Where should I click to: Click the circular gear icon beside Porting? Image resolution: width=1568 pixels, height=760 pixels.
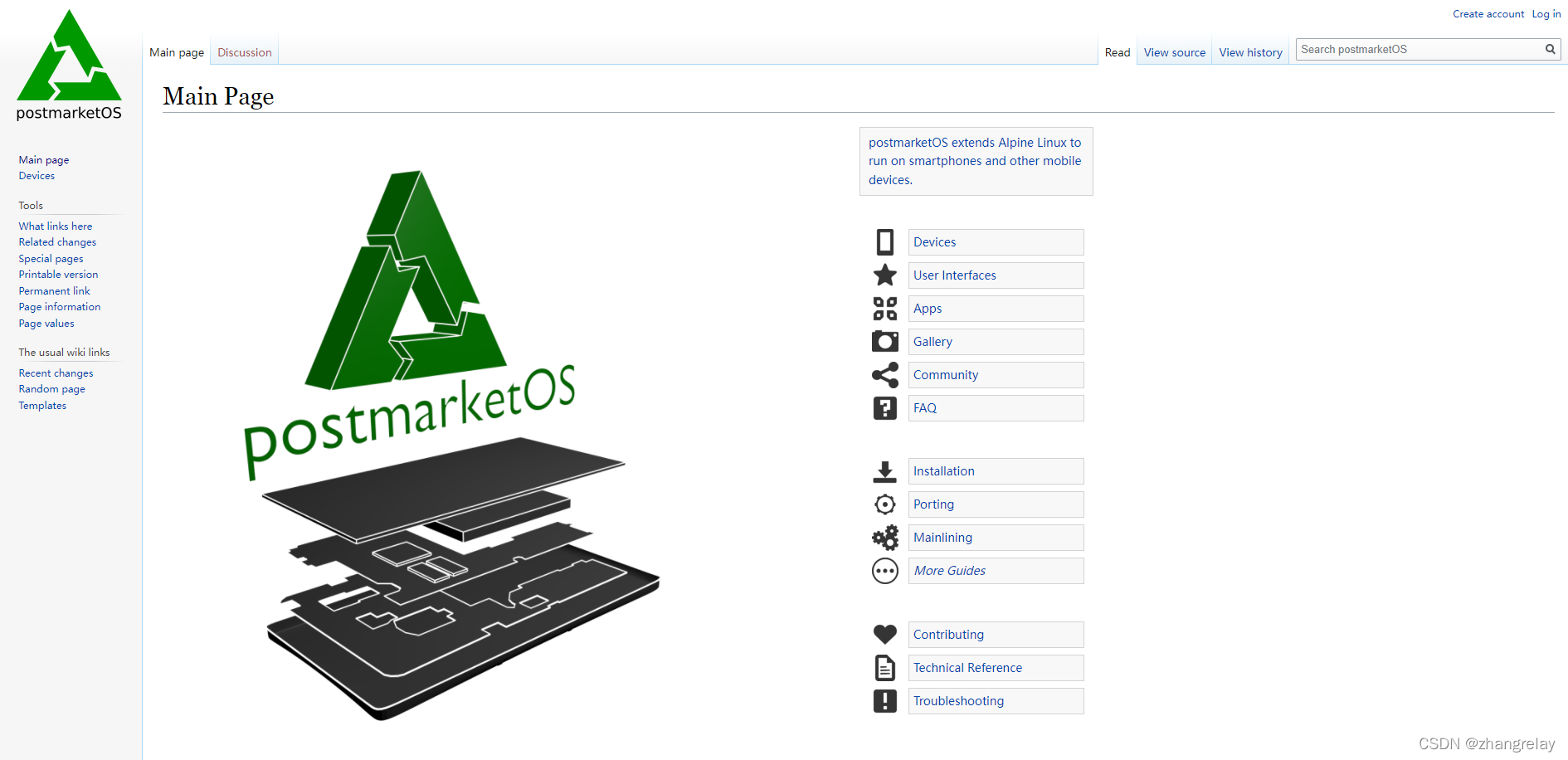[885, 504]
